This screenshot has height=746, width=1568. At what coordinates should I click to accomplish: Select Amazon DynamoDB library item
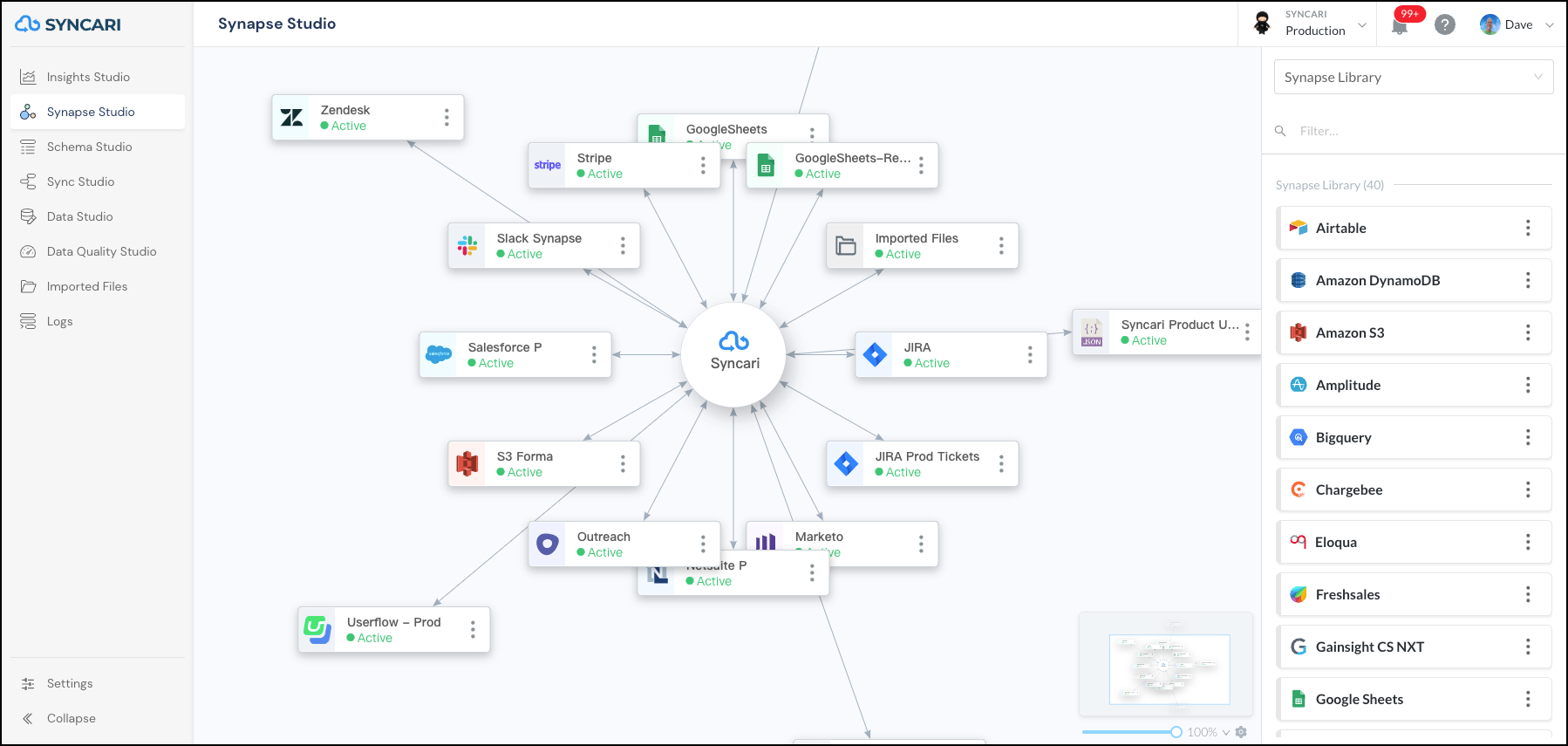click(1414, 280)
